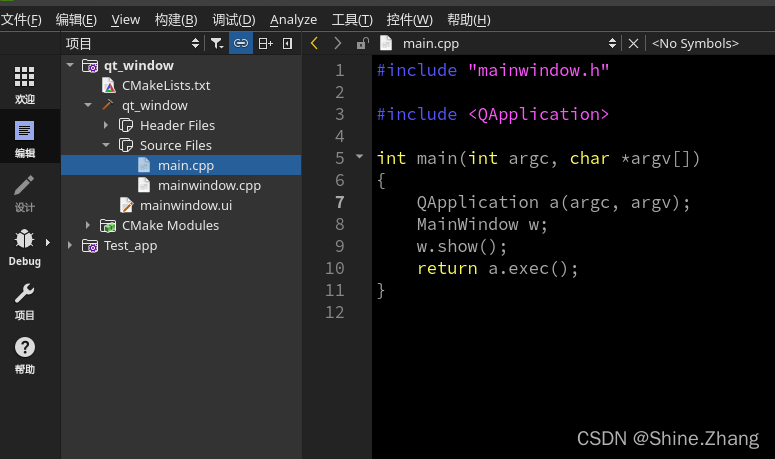The width and height of the screenshot is (775, 459).
Task: Open the 帮助(H) help menu
Action: [x=469, y=20]
